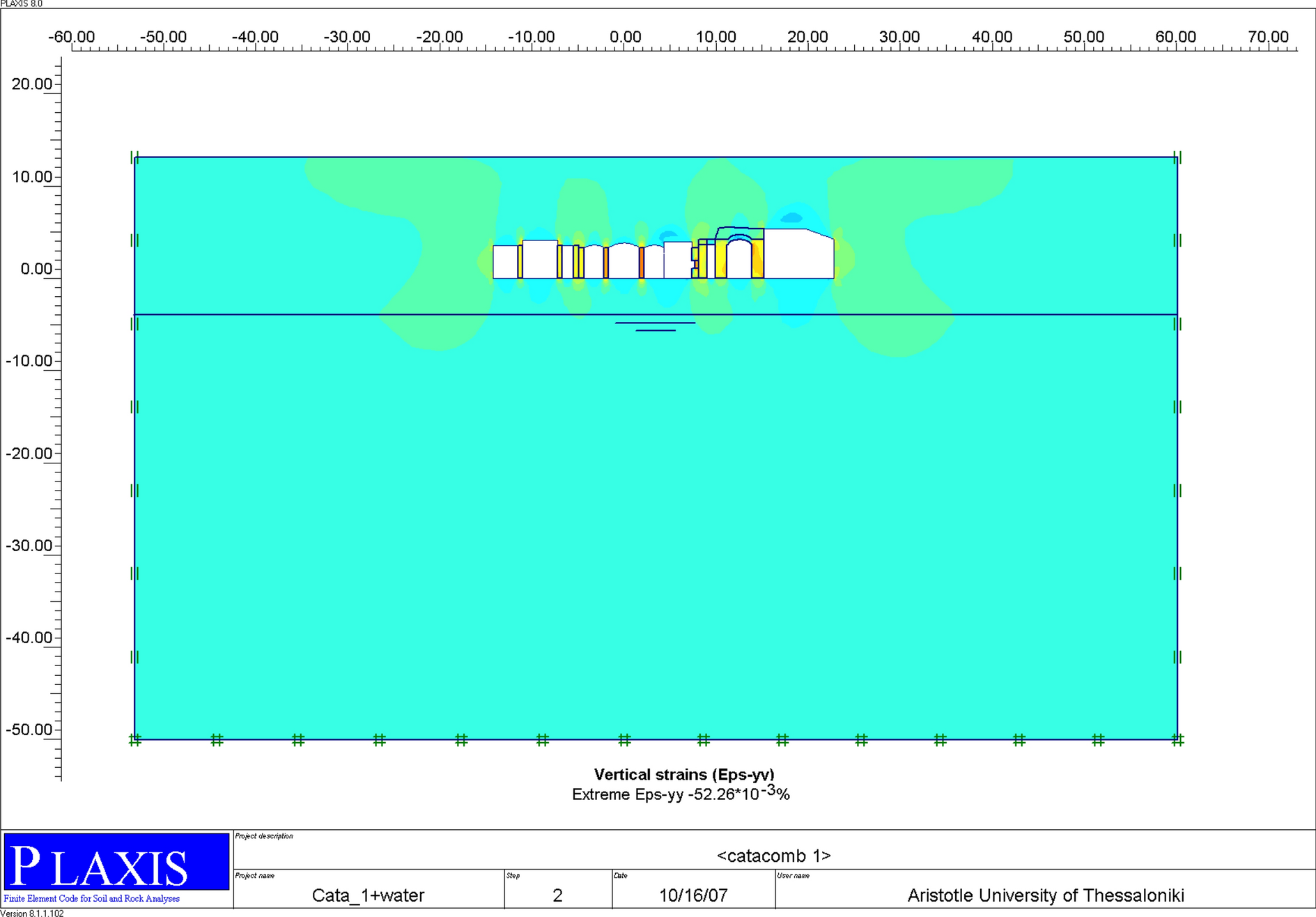This screenshot has height=917, width=1316.
Task: Click 'Finite Element Code for Soil and Rock Analyses'
Action: tap(92, 898)
